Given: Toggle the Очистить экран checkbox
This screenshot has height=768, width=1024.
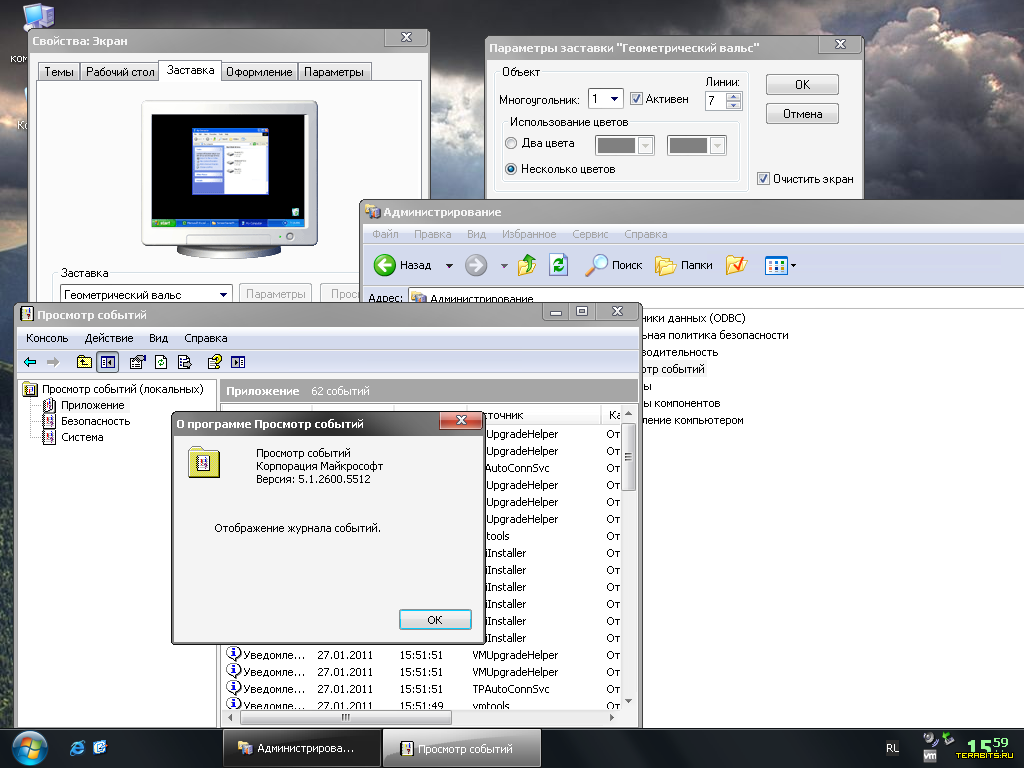Looking at the screenshot, I should click(764, 179).
